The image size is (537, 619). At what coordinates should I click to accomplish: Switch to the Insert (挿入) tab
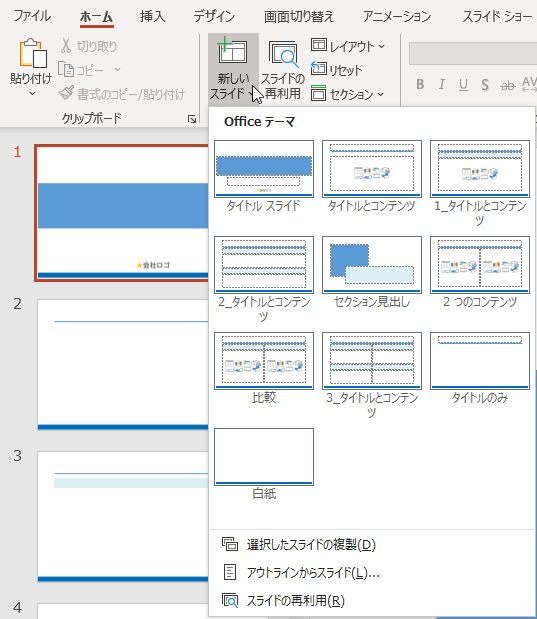(x=152, y=16)
